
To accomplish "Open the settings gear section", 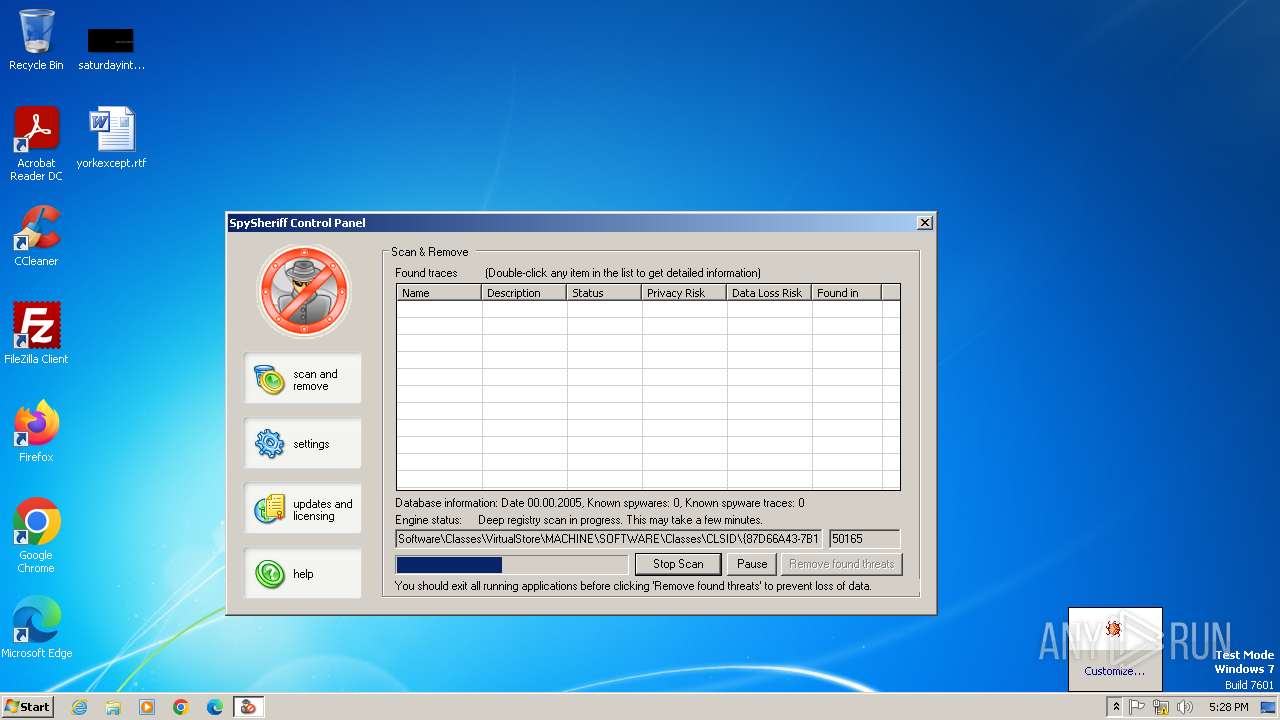I will (x=303, y=444).
